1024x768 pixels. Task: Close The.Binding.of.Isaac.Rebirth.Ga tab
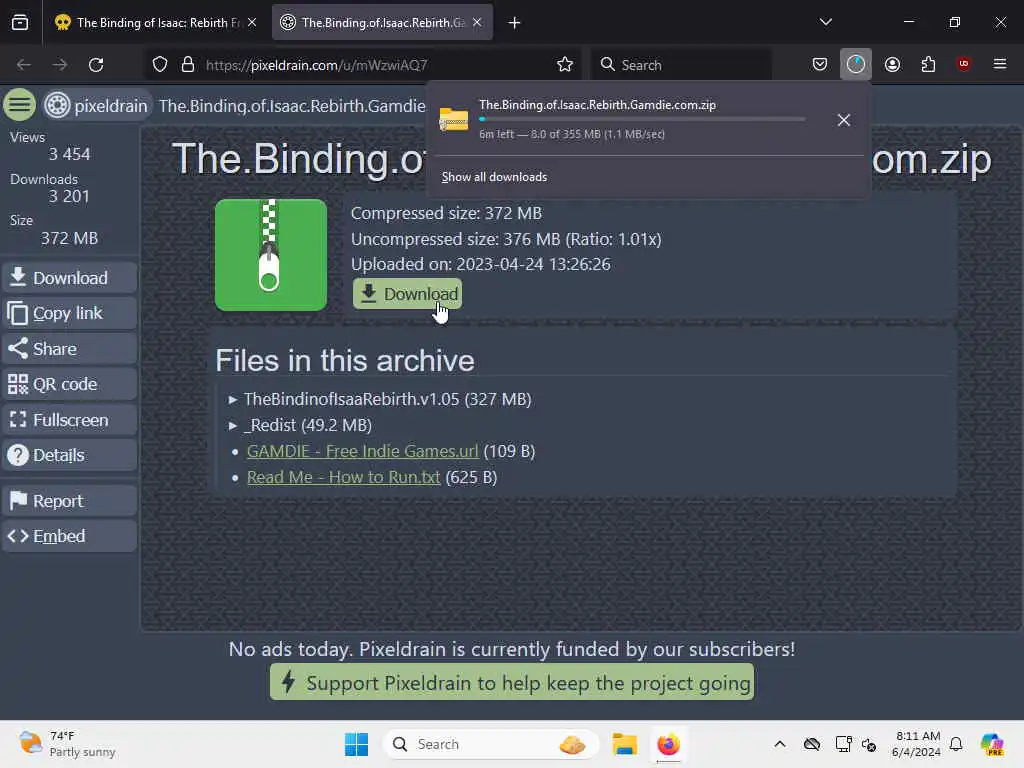click(477, 22)
